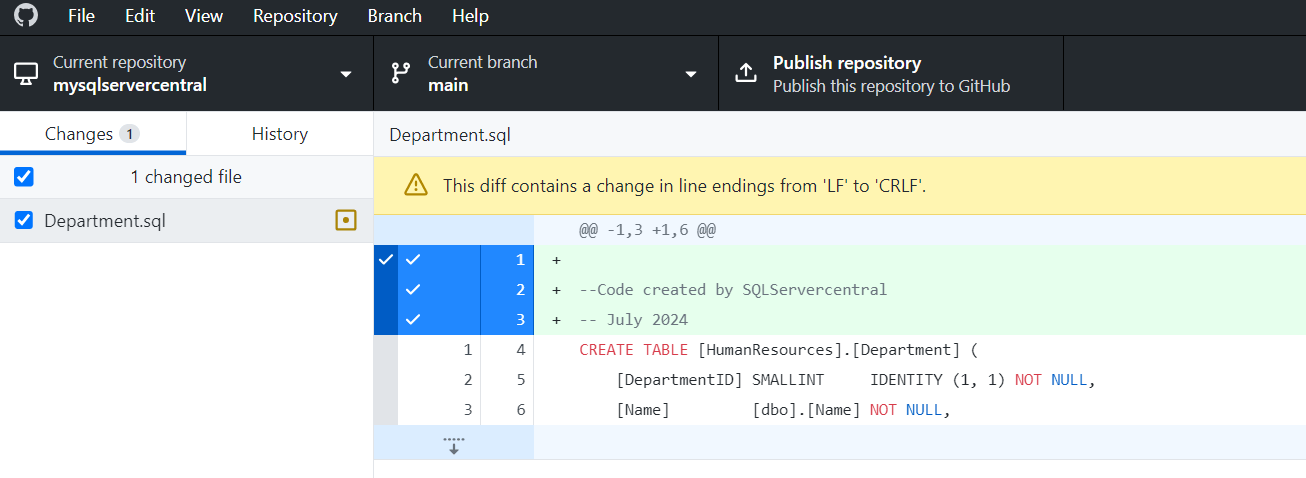The image size is (1306, 478).
Task: Click the GitHub logo icon
Action: click(x=25, y=16)
